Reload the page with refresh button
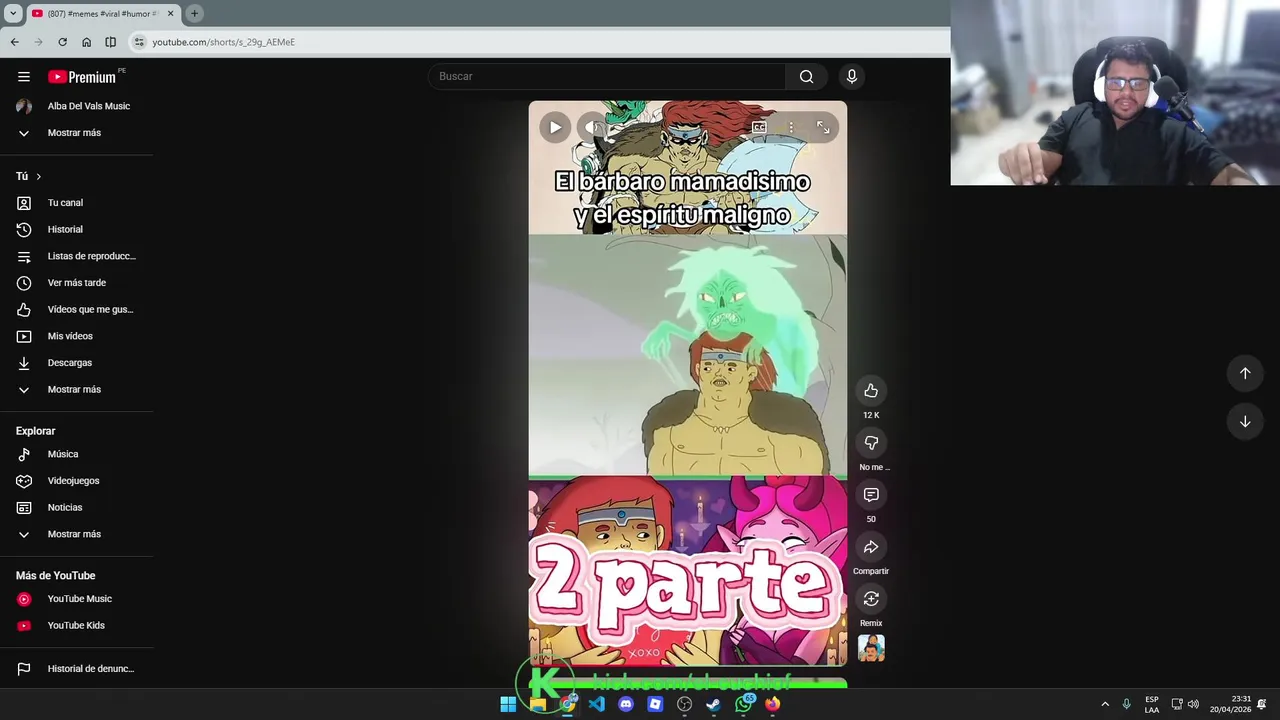The height and width of the screenshot is (720, 1280). point(62,42)
